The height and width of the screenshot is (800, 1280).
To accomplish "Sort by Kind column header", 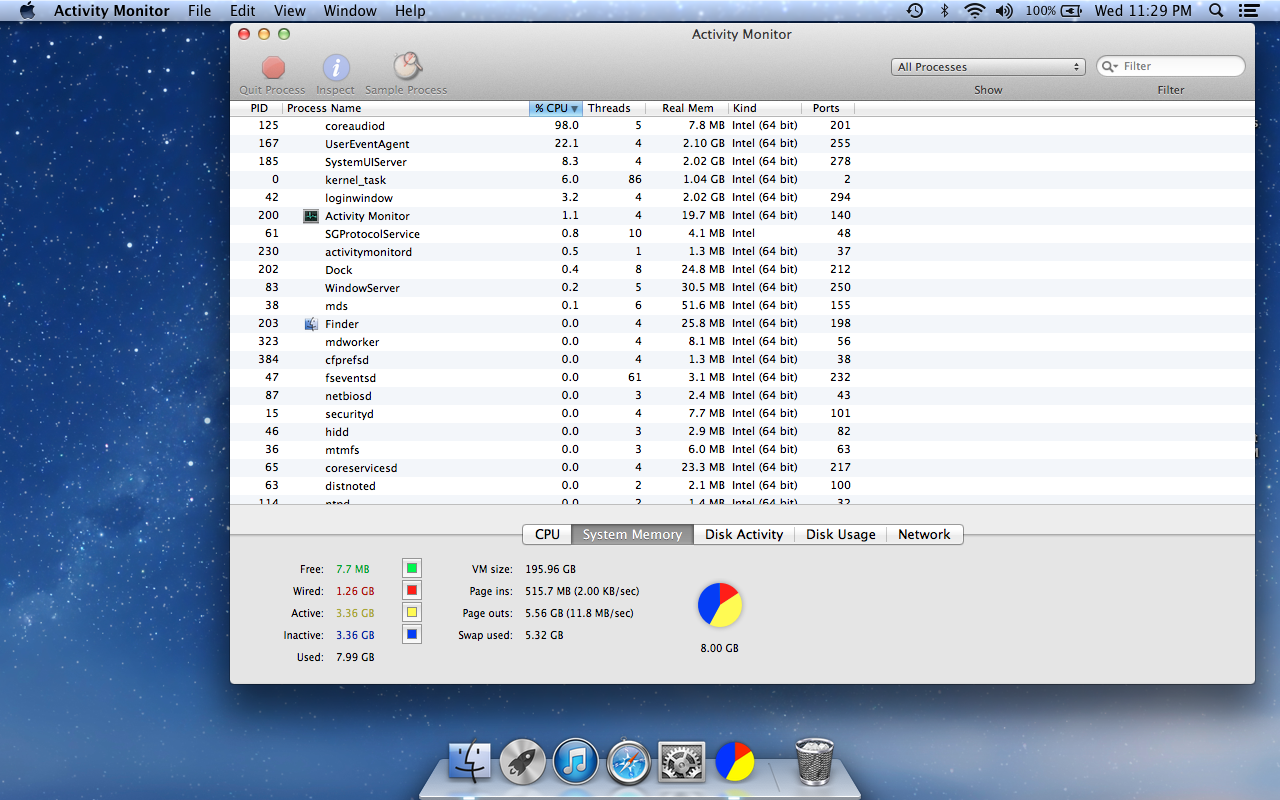I will point(765,108).
